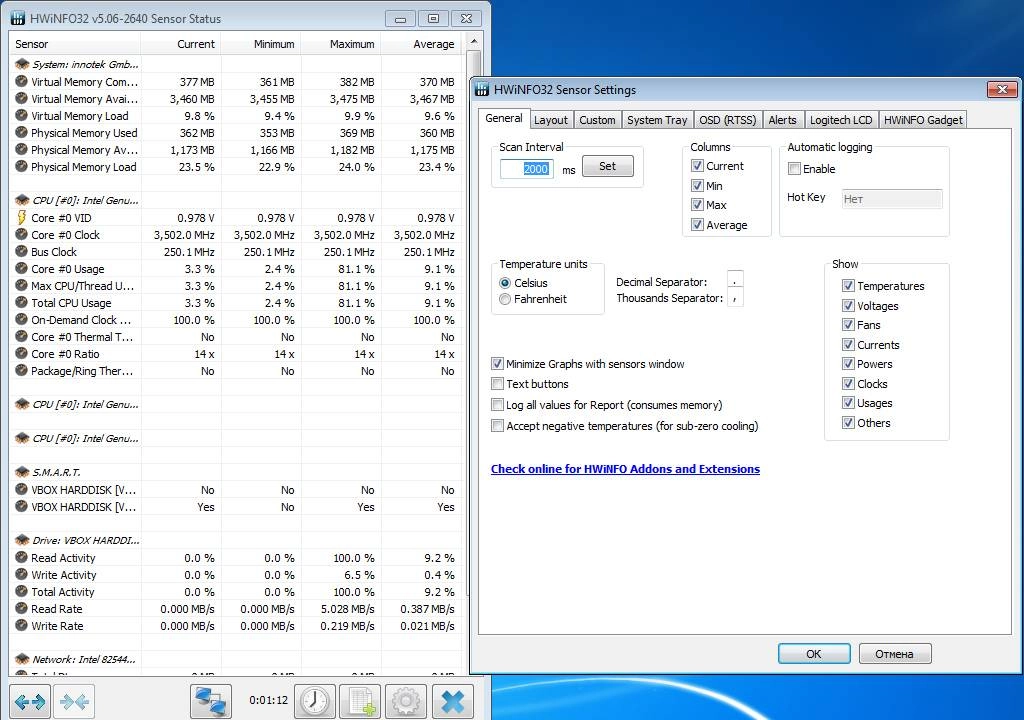1024x720 pixels.
Task: Click OK in Sensor Settings
Action: coord(814,653)
